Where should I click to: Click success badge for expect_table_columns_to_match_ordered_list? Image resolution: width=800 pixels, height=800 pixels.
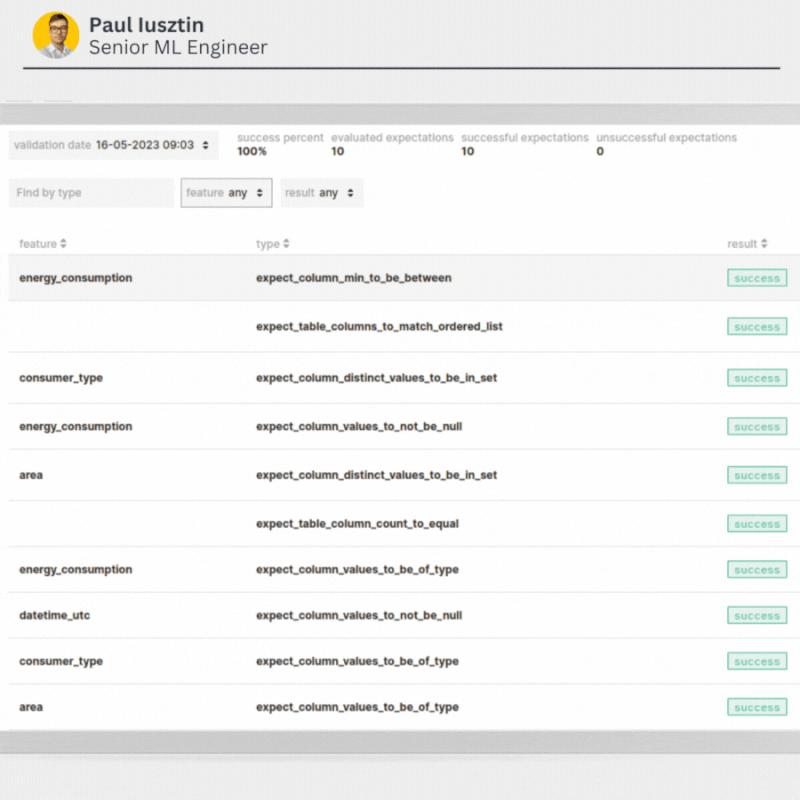click(x=757, y=327)
